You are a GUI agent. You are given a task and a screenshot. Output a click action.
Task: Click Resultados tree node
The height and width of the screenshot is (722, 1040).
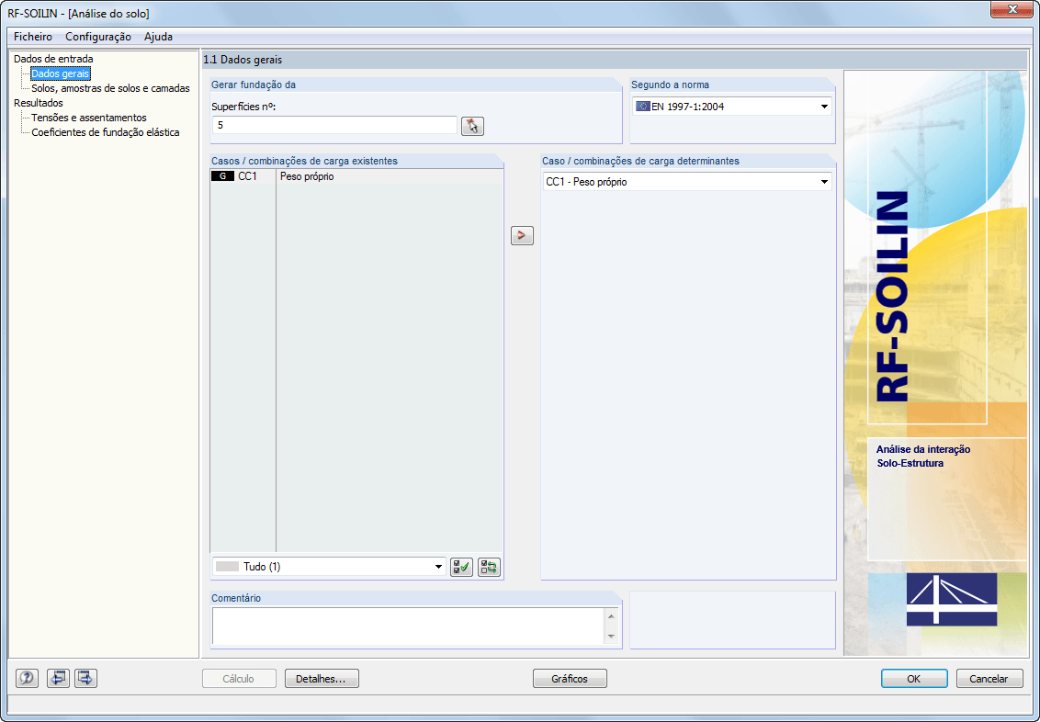pyautogui.click(x=38, y=103)
